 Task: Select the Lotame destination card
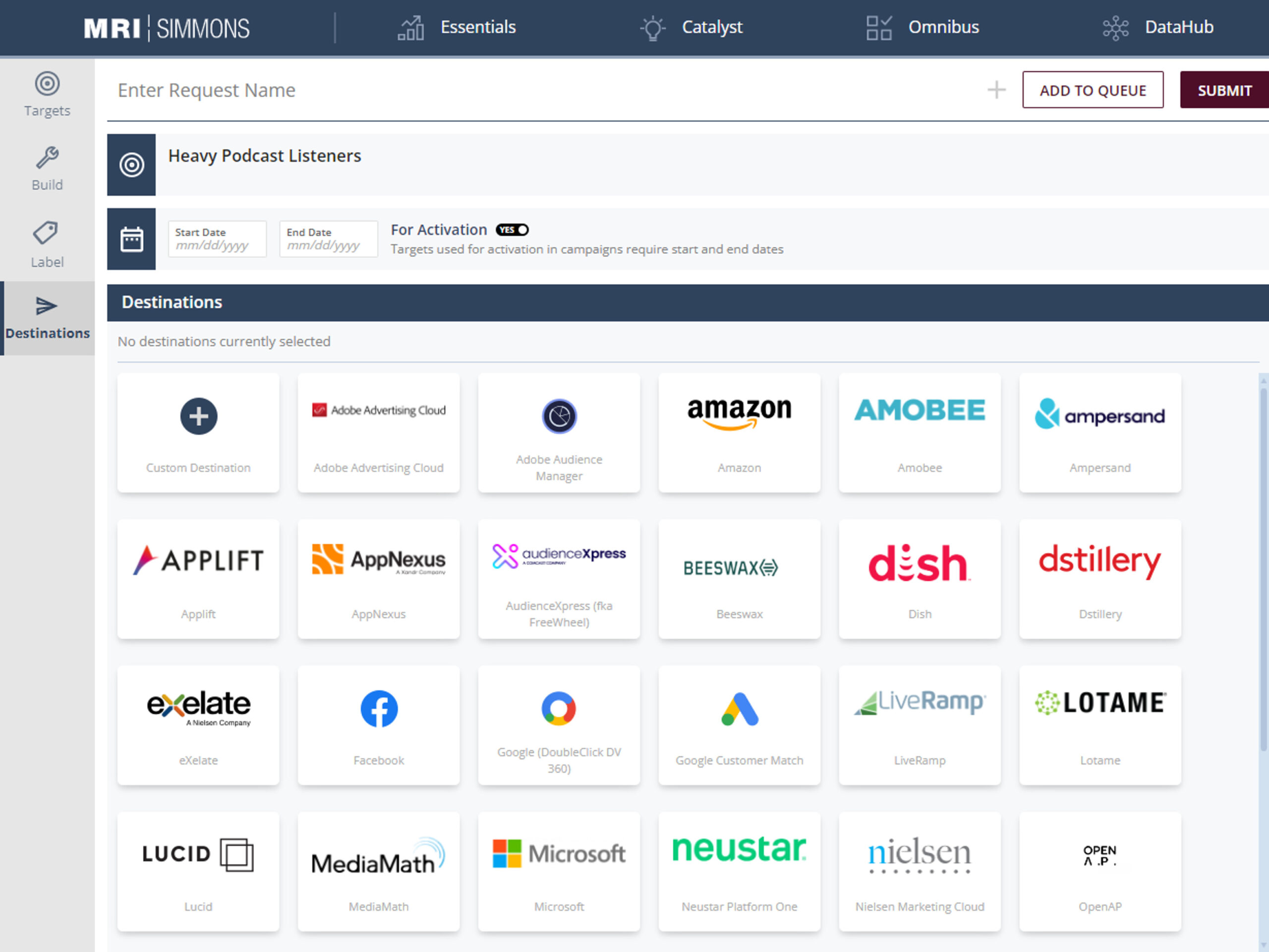1100,726
